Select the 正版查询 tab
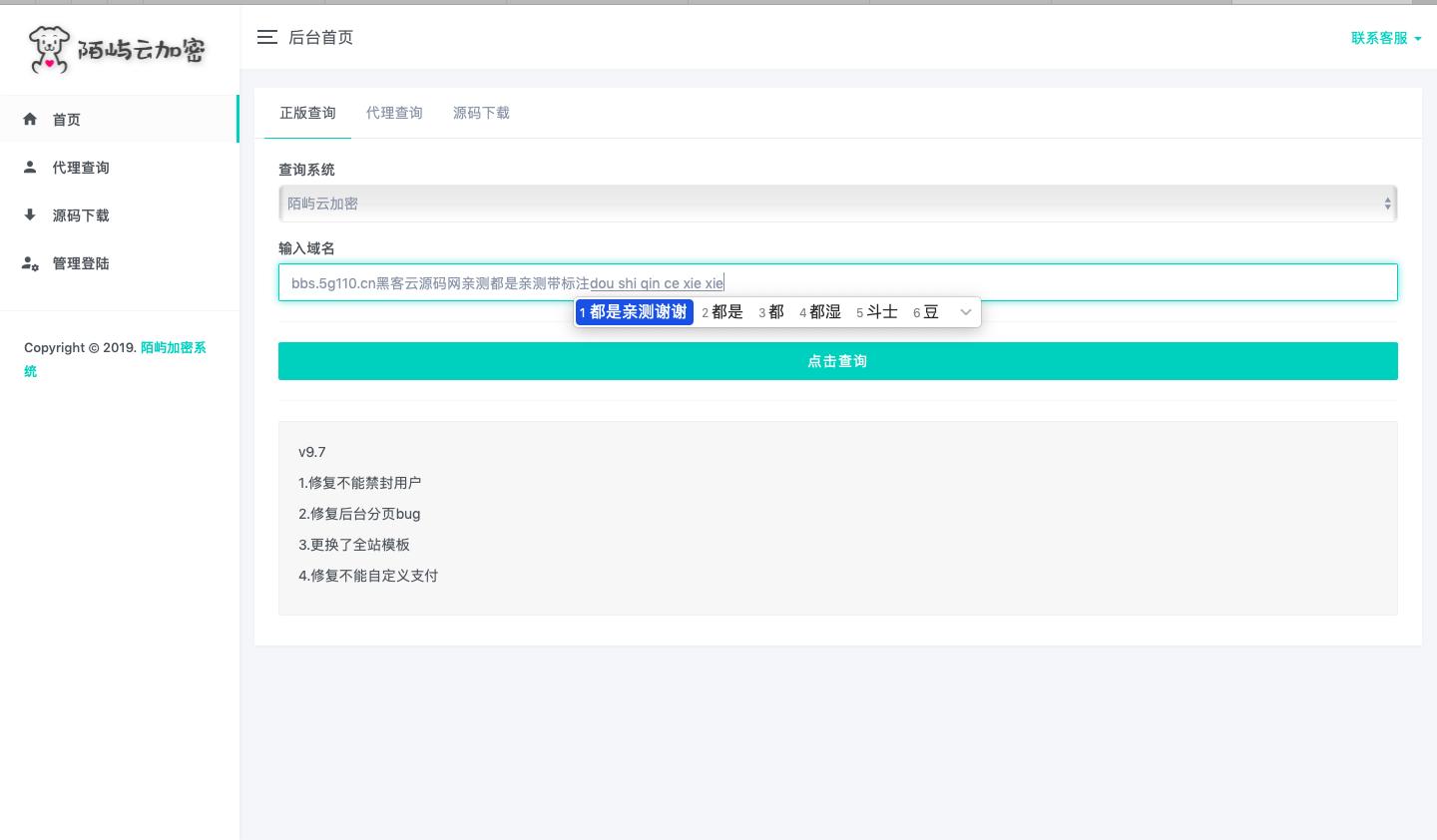 [x=307, y=113]
